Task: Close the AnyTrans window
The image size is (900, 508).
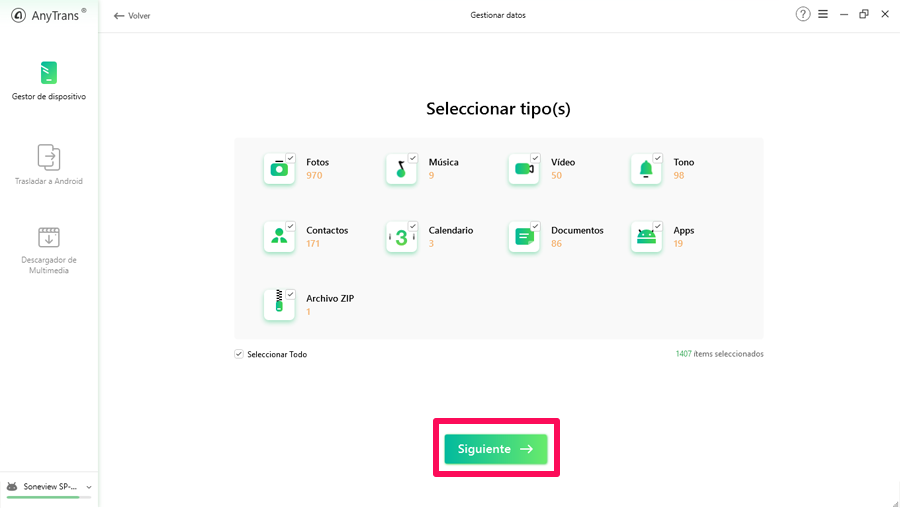Action: click(x=885, y=14)
